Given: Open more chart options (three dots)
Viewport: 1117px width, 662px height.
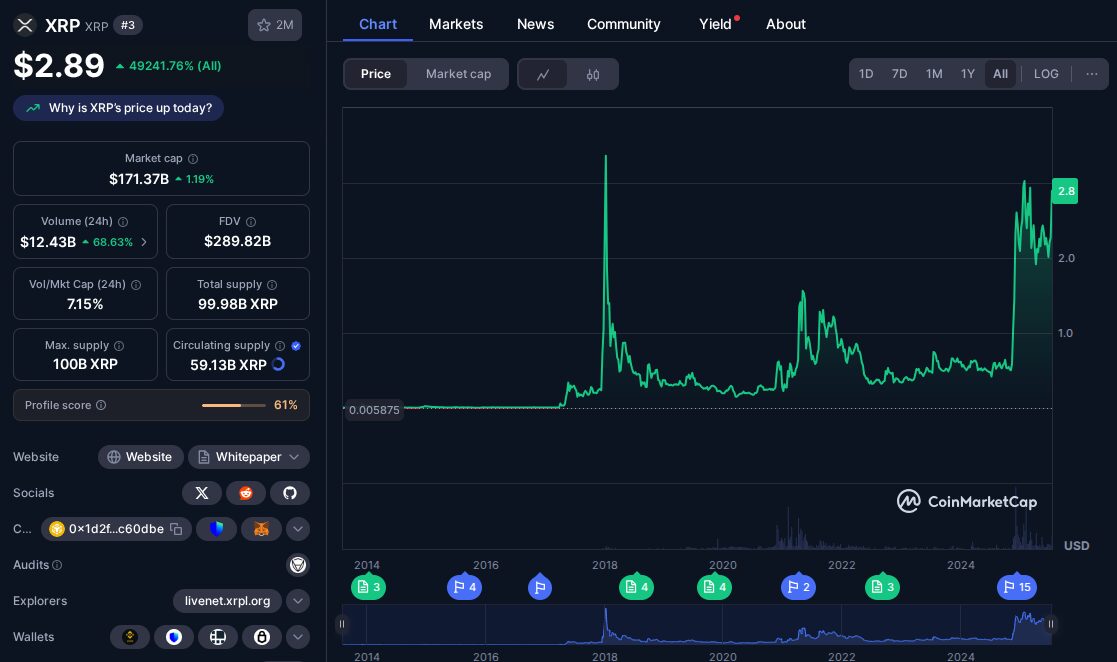Looking at the screenshot, I should 1091,74.
